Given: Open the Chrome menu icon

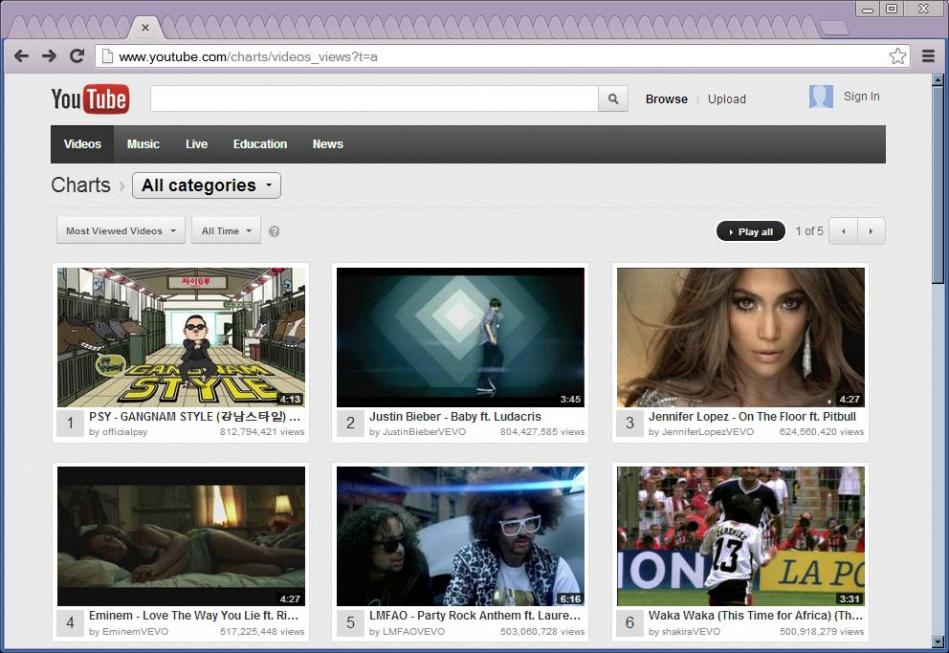Looking at the screenshot, I should 928,56.
